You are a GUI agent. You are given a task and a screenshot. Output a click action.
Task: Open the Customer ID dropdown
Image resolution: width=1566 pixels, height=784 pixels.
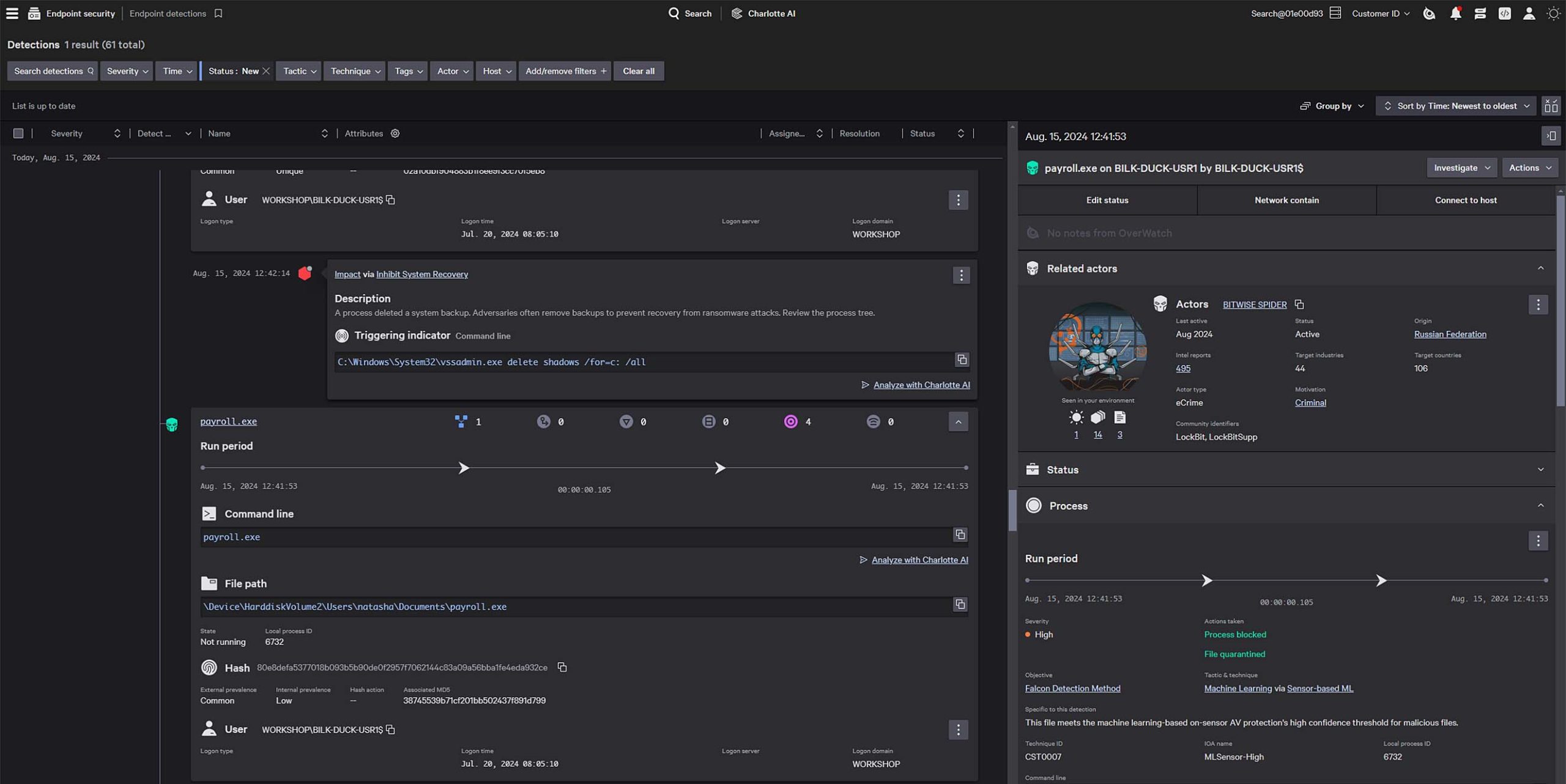[1380, 13]
